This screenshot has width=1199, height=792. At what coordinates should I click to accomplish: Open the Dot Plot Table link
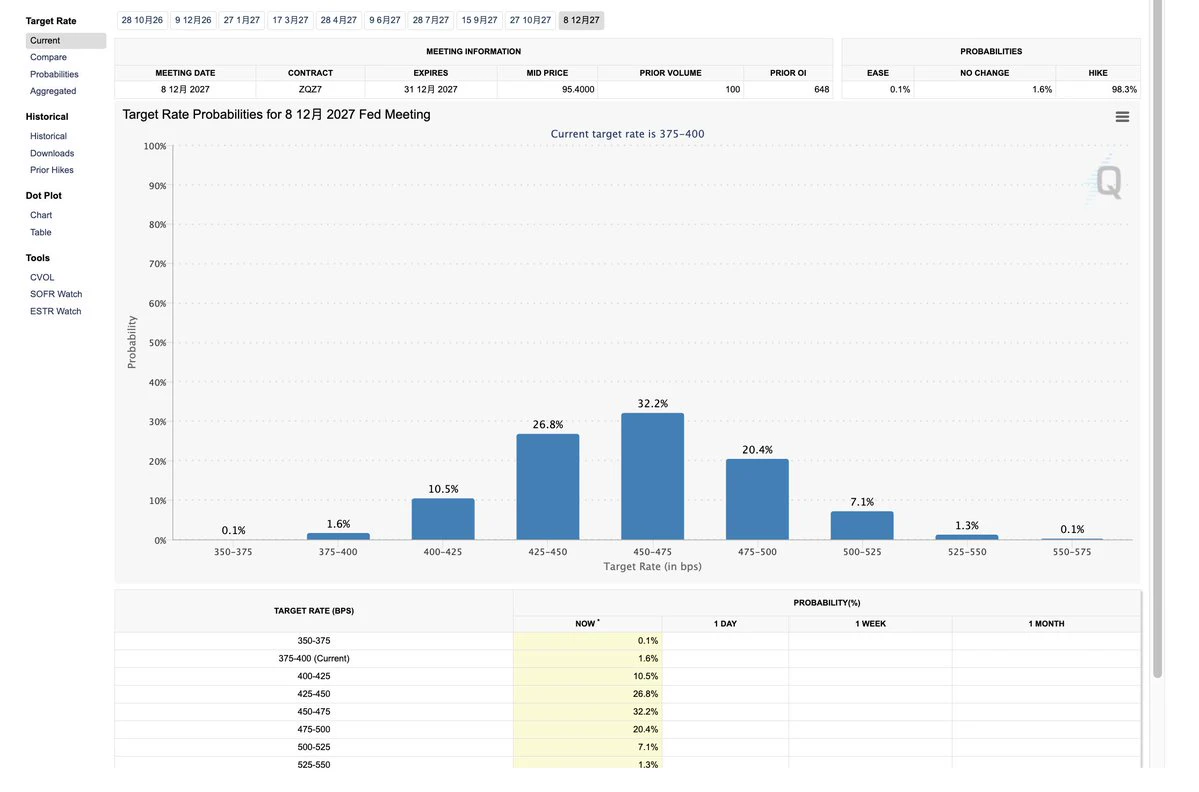point(41,232)
